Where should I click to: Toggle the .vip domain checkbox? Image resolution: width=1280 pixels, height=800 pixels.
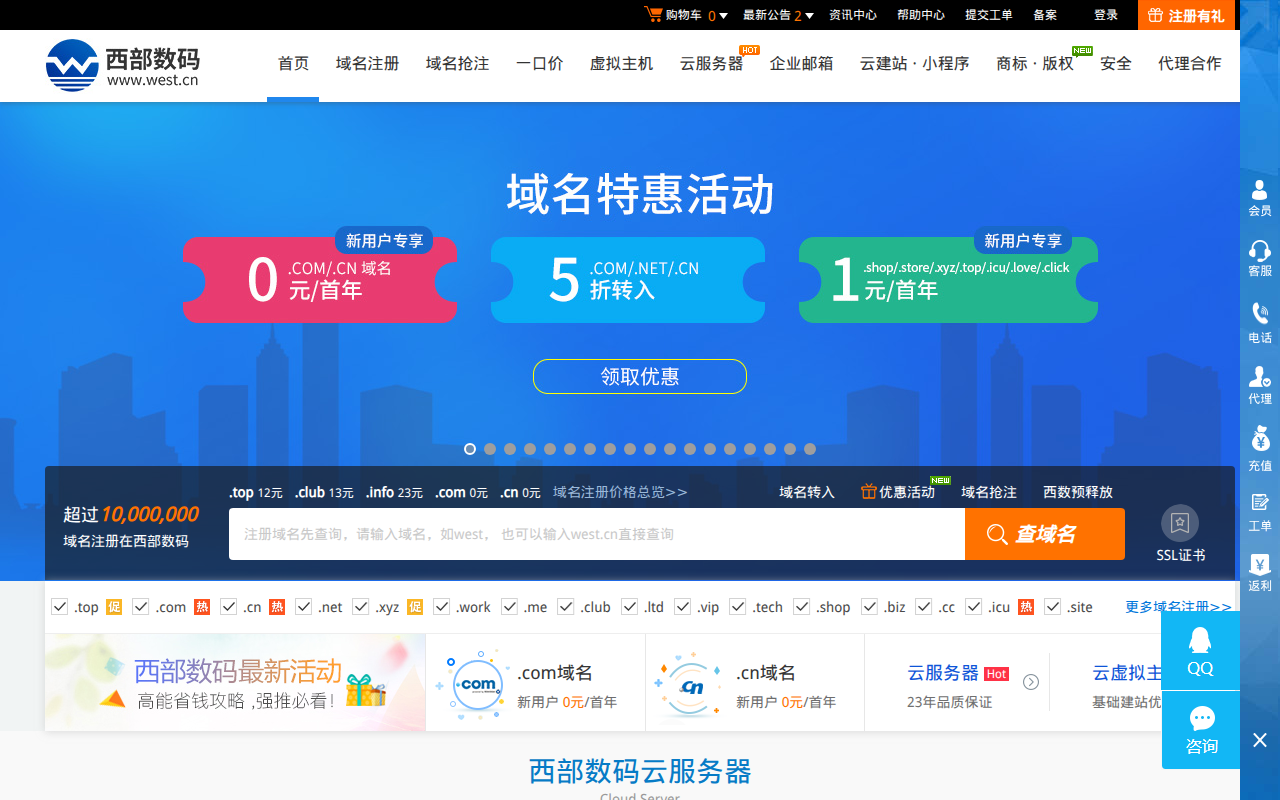point(682,606)
